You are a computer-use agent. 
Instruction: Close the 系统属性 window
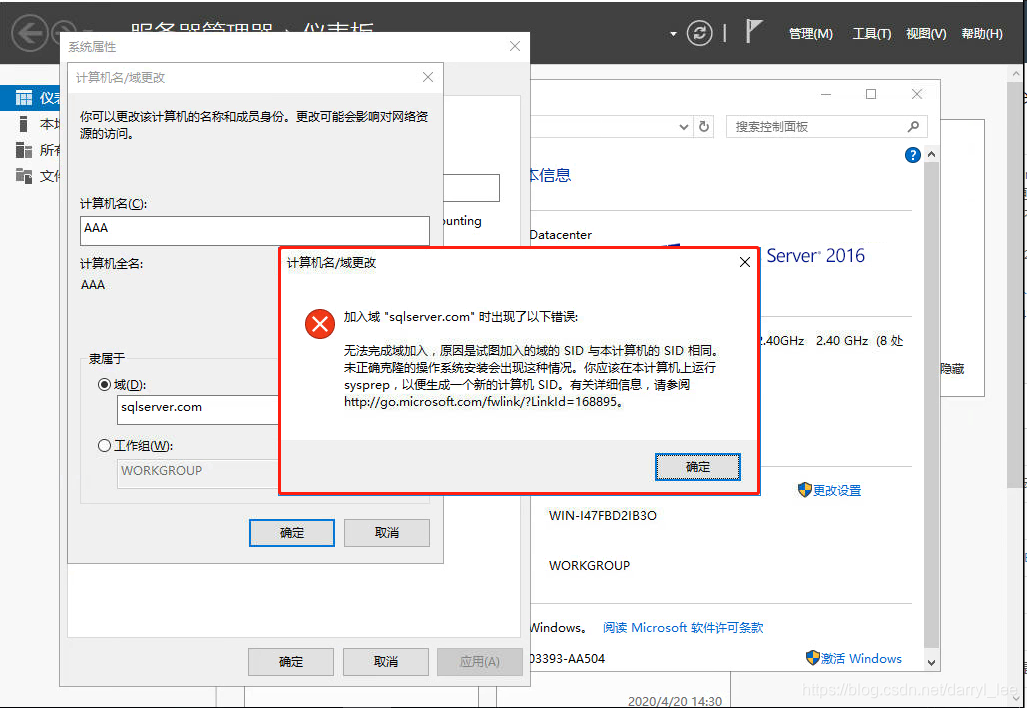(x=515, y=47)
